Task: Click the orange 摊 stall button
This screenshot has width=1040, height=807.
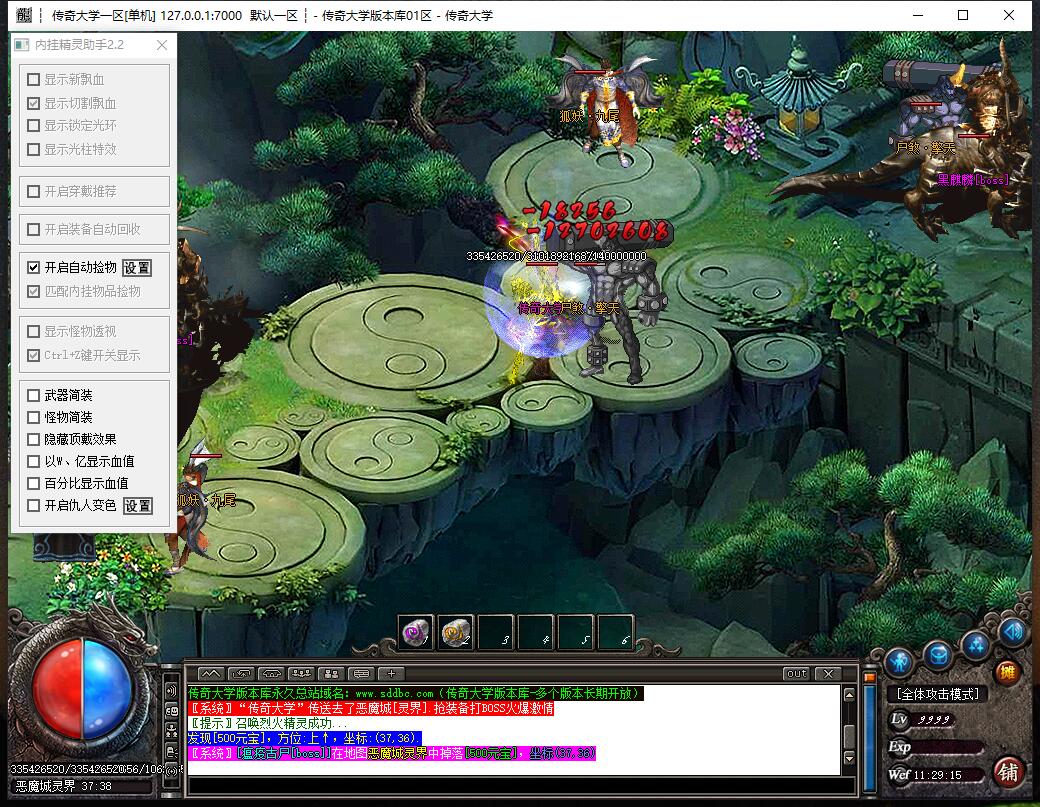Action: coord(1008,672)
